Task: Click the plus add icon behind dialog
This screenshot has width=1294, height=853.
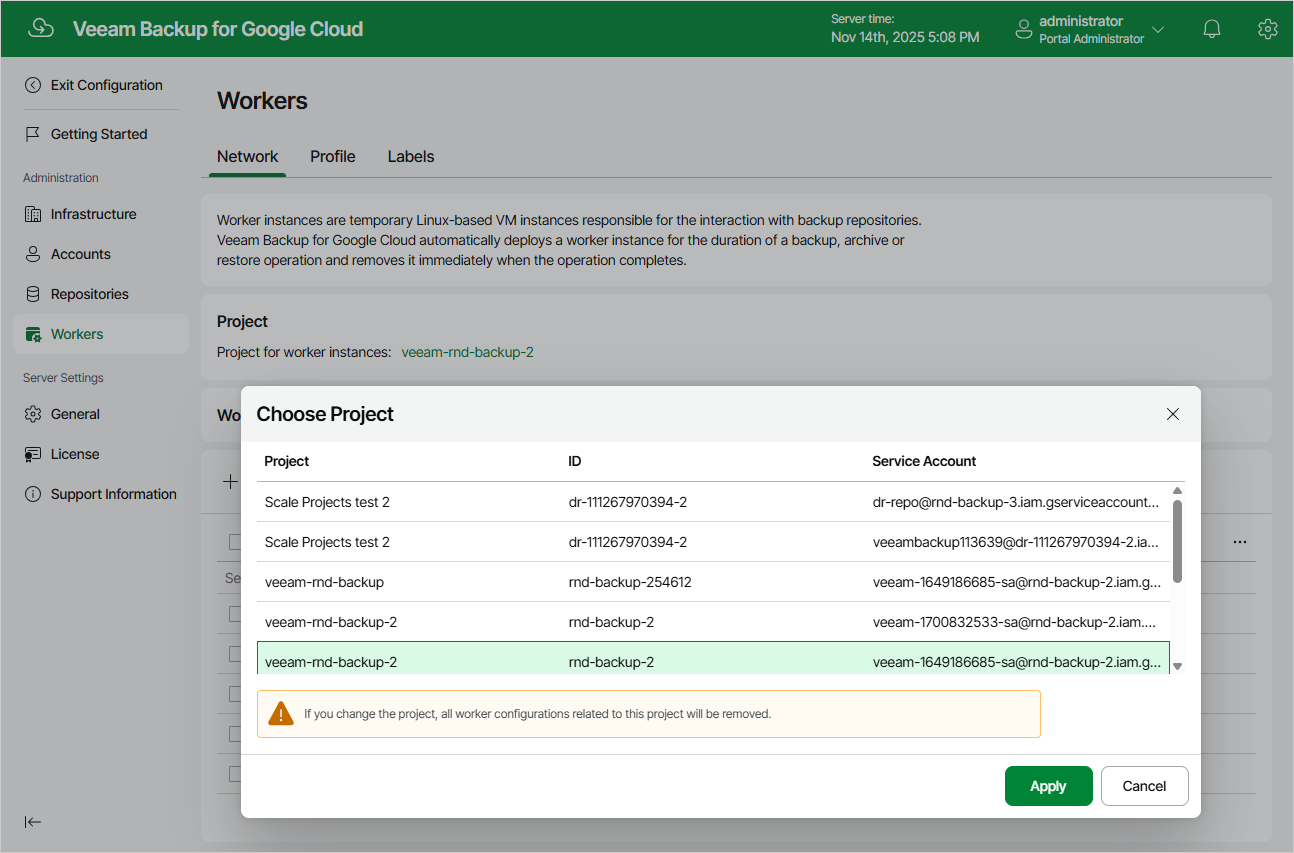Action: pos(230,482)
